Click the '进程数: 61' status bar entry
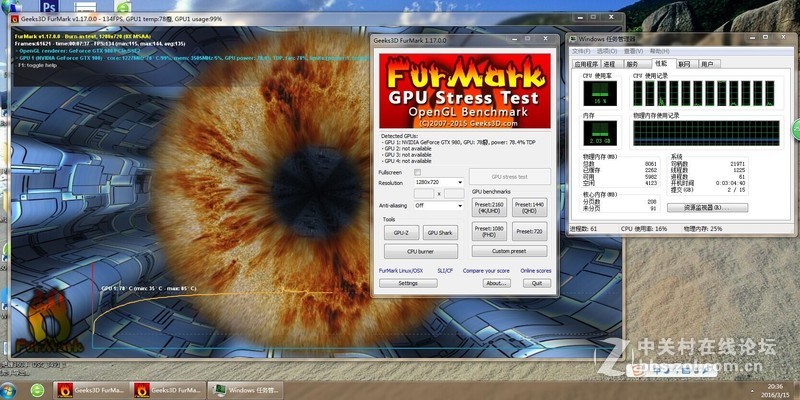 click(583, 229)
